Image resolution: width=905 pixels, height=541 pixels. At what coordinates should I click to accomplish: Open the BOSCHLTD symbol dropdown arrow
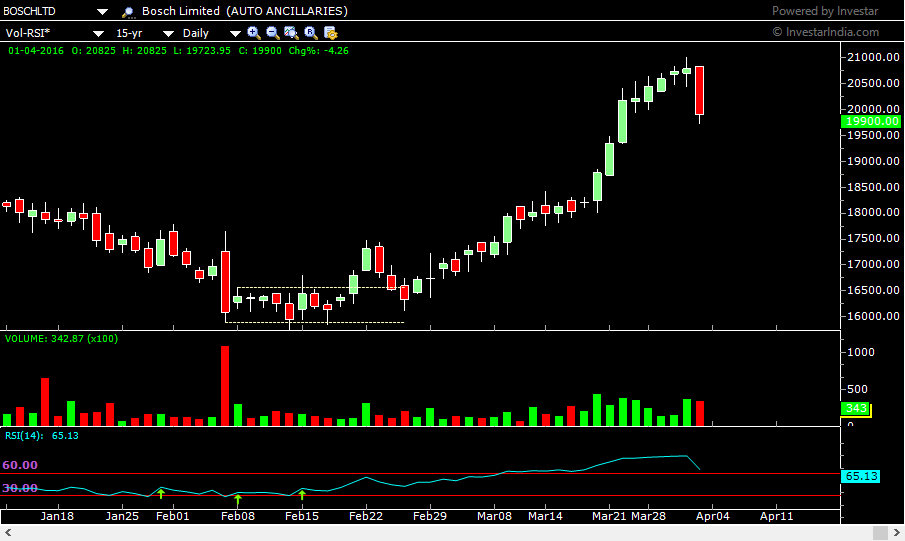tap(102, 12)
